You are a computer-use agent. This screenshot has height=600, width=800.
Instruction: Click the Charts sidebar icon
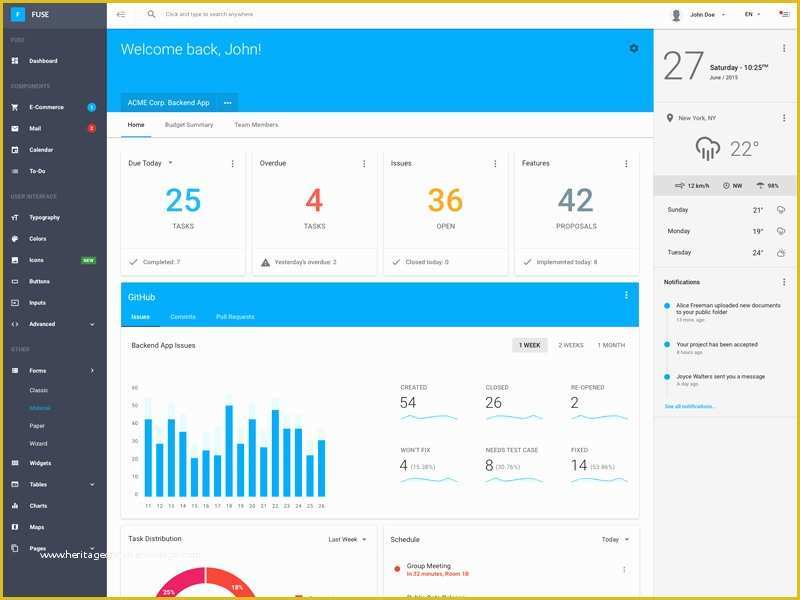click(15, 506)
